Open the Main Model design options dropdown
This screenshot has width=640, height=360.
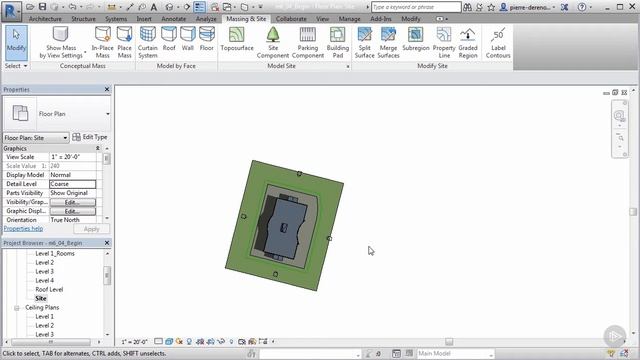pos(455,354)
